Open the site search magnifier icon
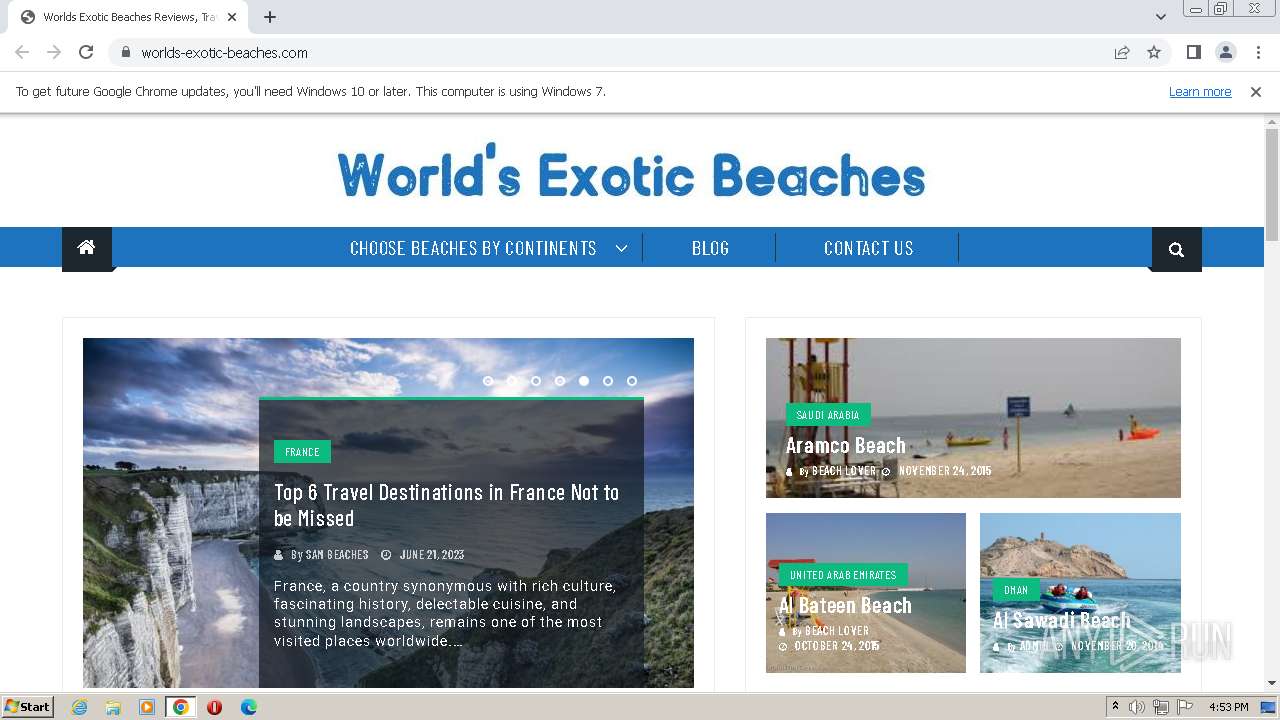This screenshot has height=720, width=1280. [x=1176, y=249]
